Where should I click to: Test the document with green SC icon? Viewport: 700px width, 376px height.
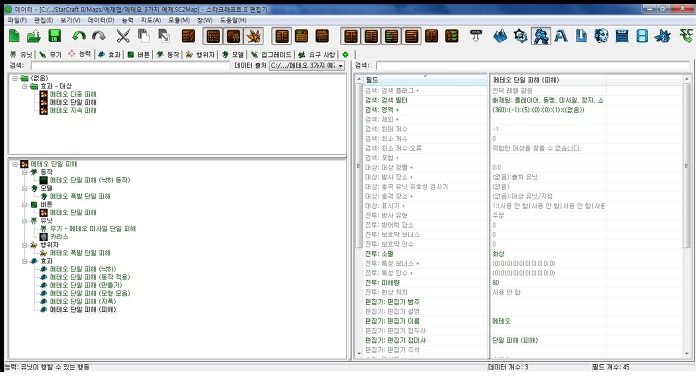686,36
